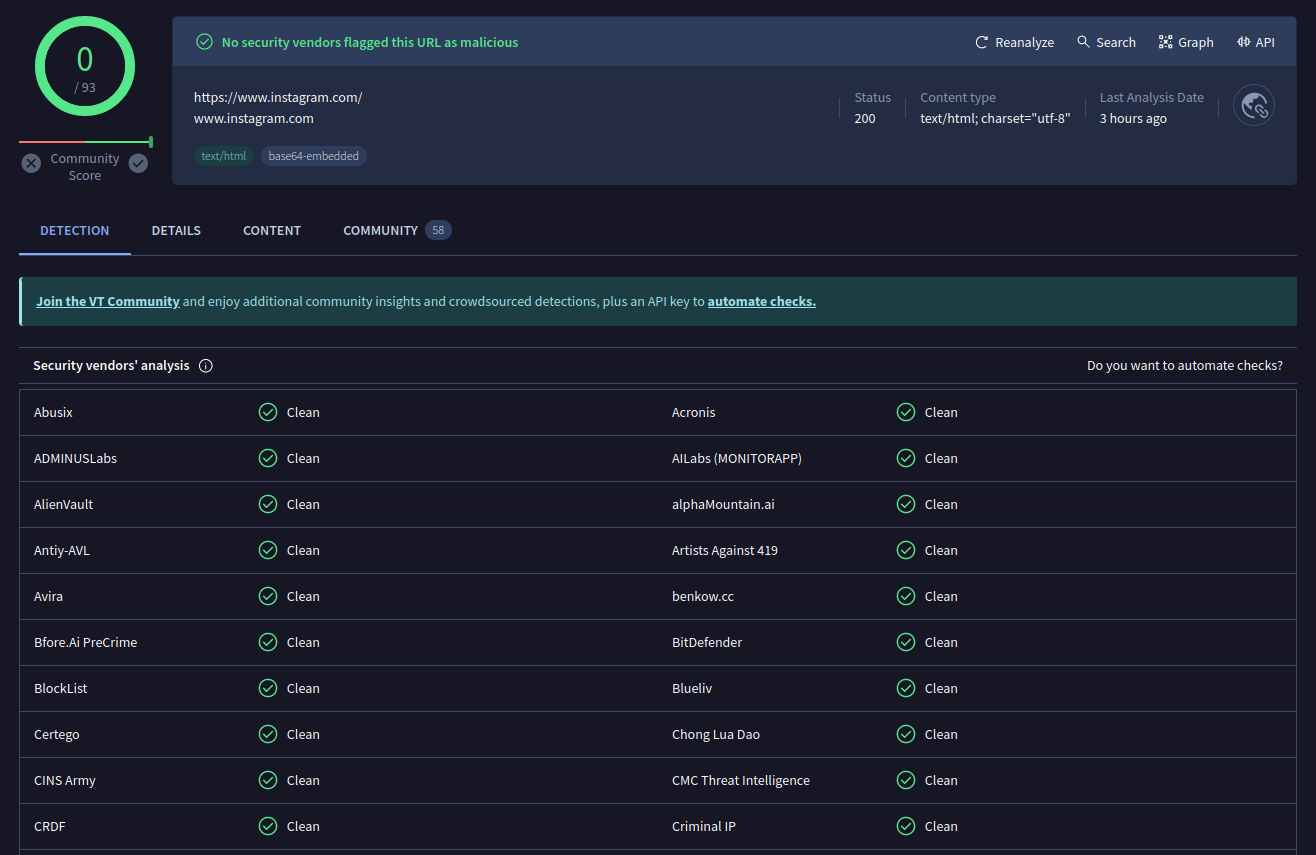Click the Clean check icon for BlockList
This screenshot has width=1316, height=855.
pyautogui.click(x=268, y=688)
